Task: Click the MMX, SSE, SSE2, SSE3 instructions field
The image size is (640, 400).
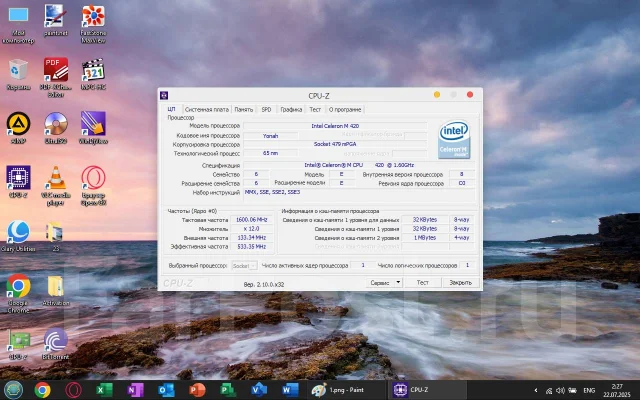Action: (x=359, y=194)
